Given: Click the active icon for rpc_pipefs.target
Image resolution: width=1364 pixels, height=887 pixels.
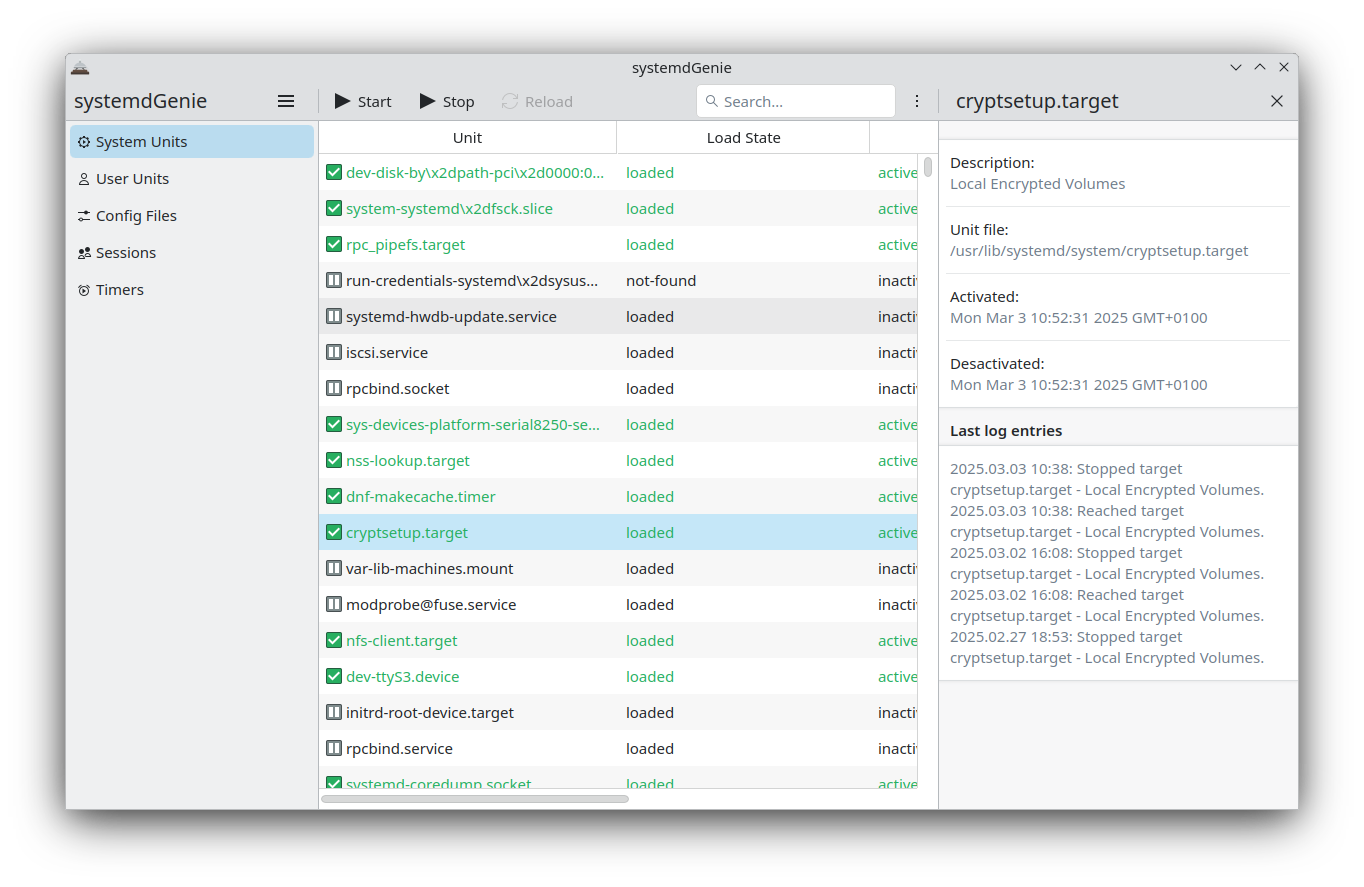Looking at the screenshot, I should tap(334, 244).
